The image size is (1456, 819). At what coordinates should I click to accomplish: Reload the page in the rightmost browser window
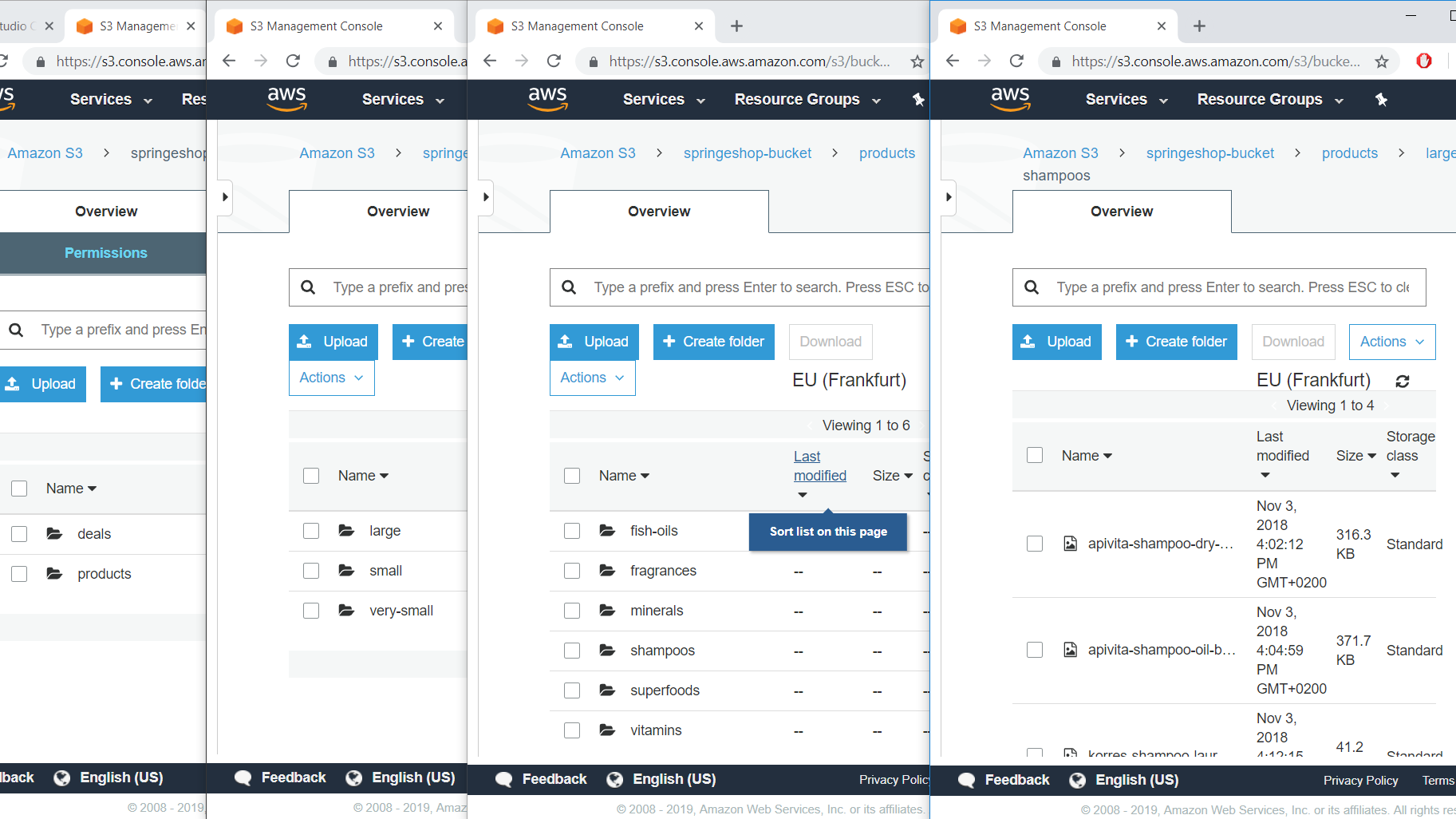[1016, 61]
